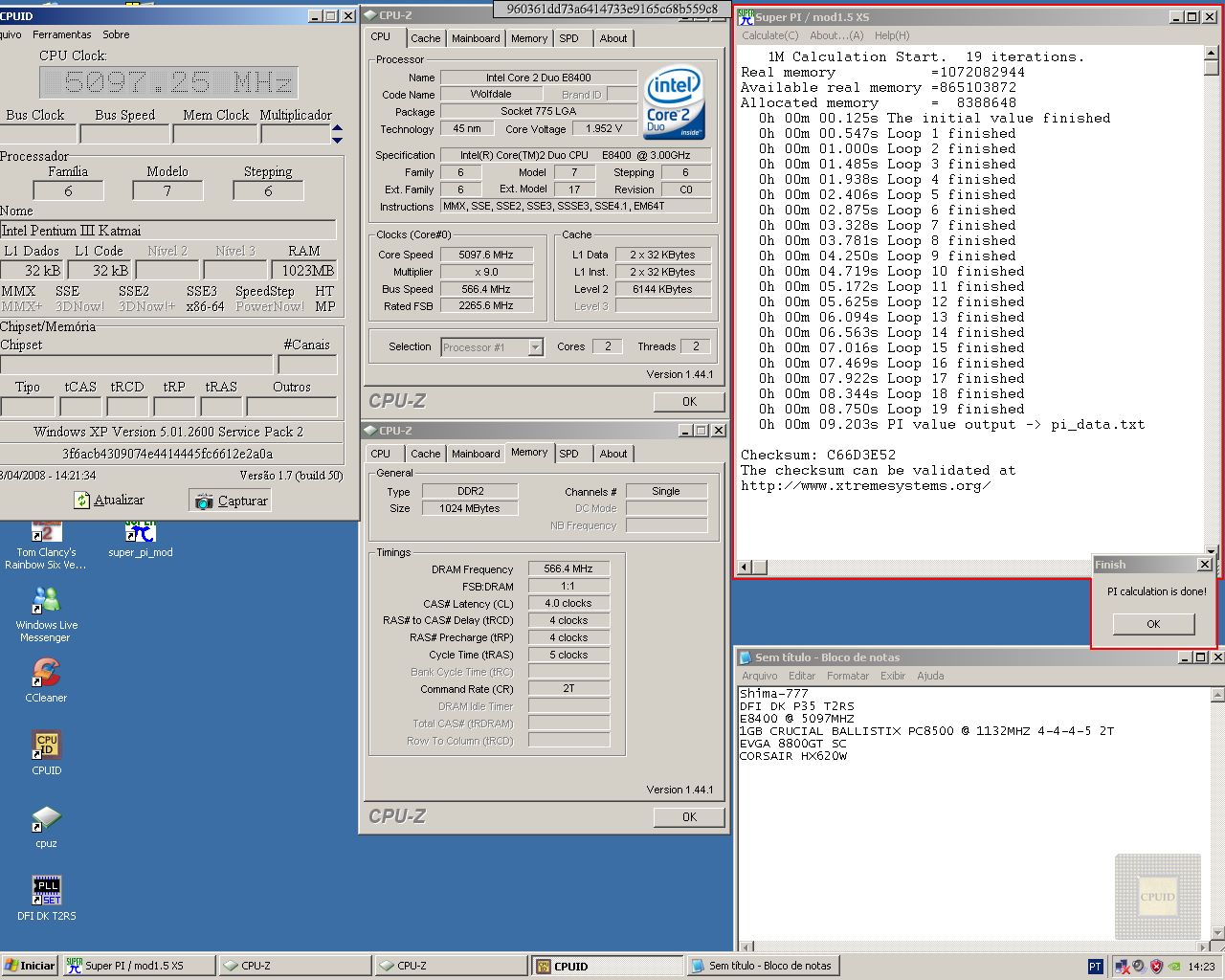Click the NVIDIA tray icon
1225x980 pixels.
click(1174, 967)
